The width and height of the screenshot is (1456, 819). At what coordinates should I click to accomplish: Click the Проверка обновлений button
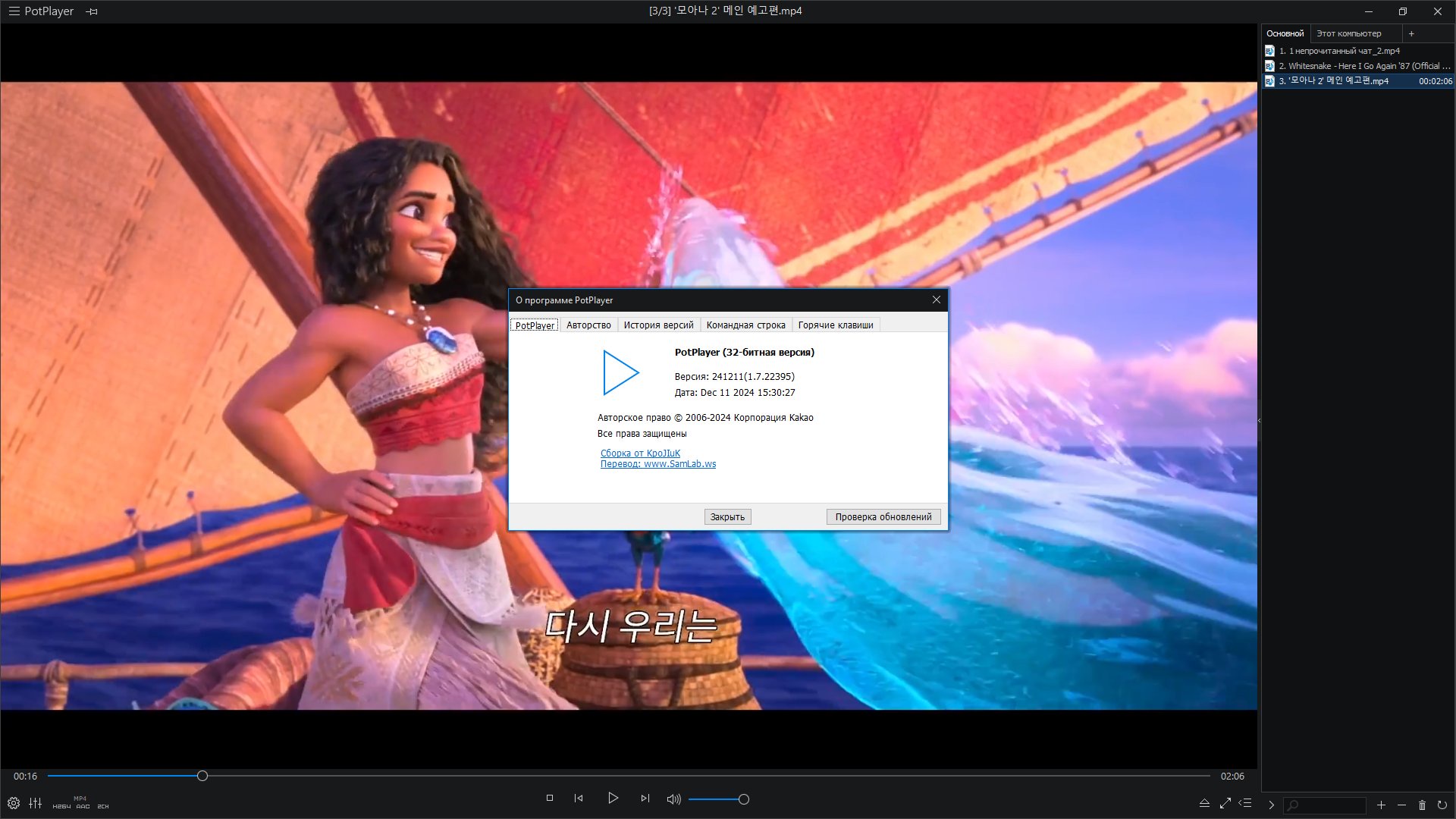click(883, 517)
